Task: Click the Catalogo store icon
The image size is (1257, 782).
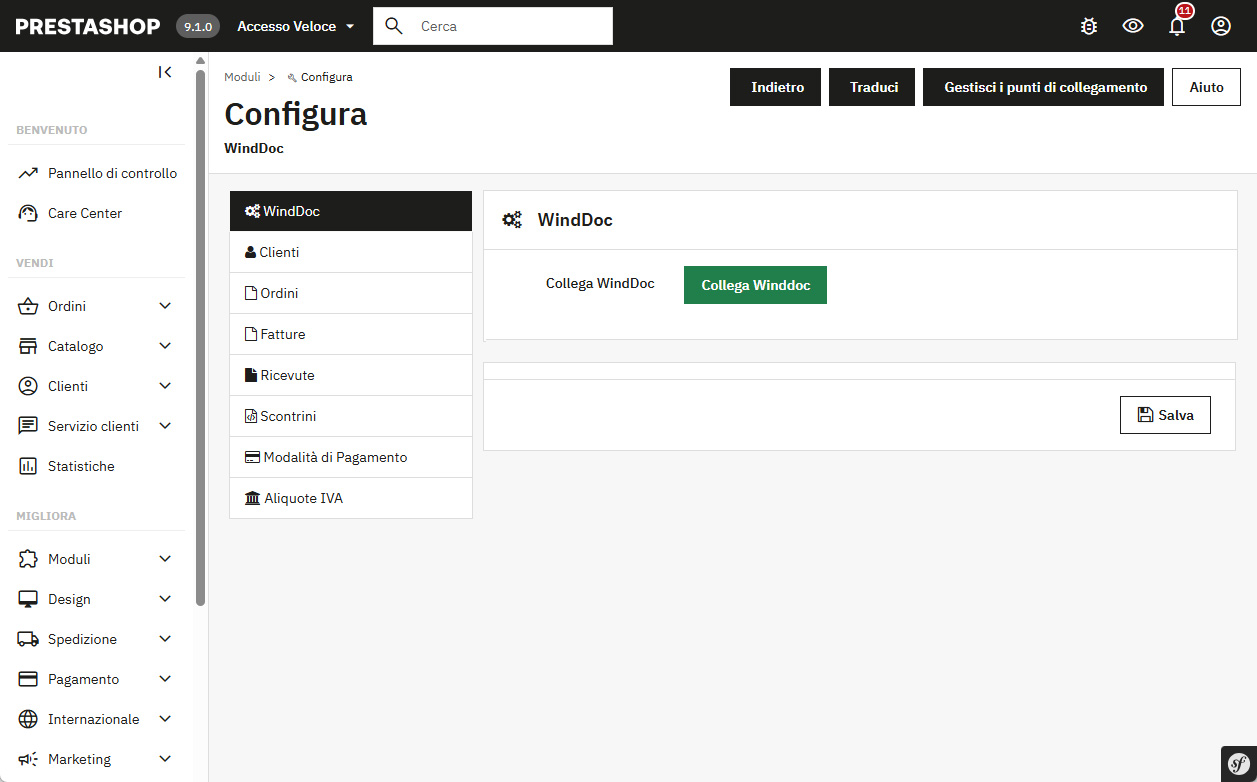Action: [x=28, y=347]
